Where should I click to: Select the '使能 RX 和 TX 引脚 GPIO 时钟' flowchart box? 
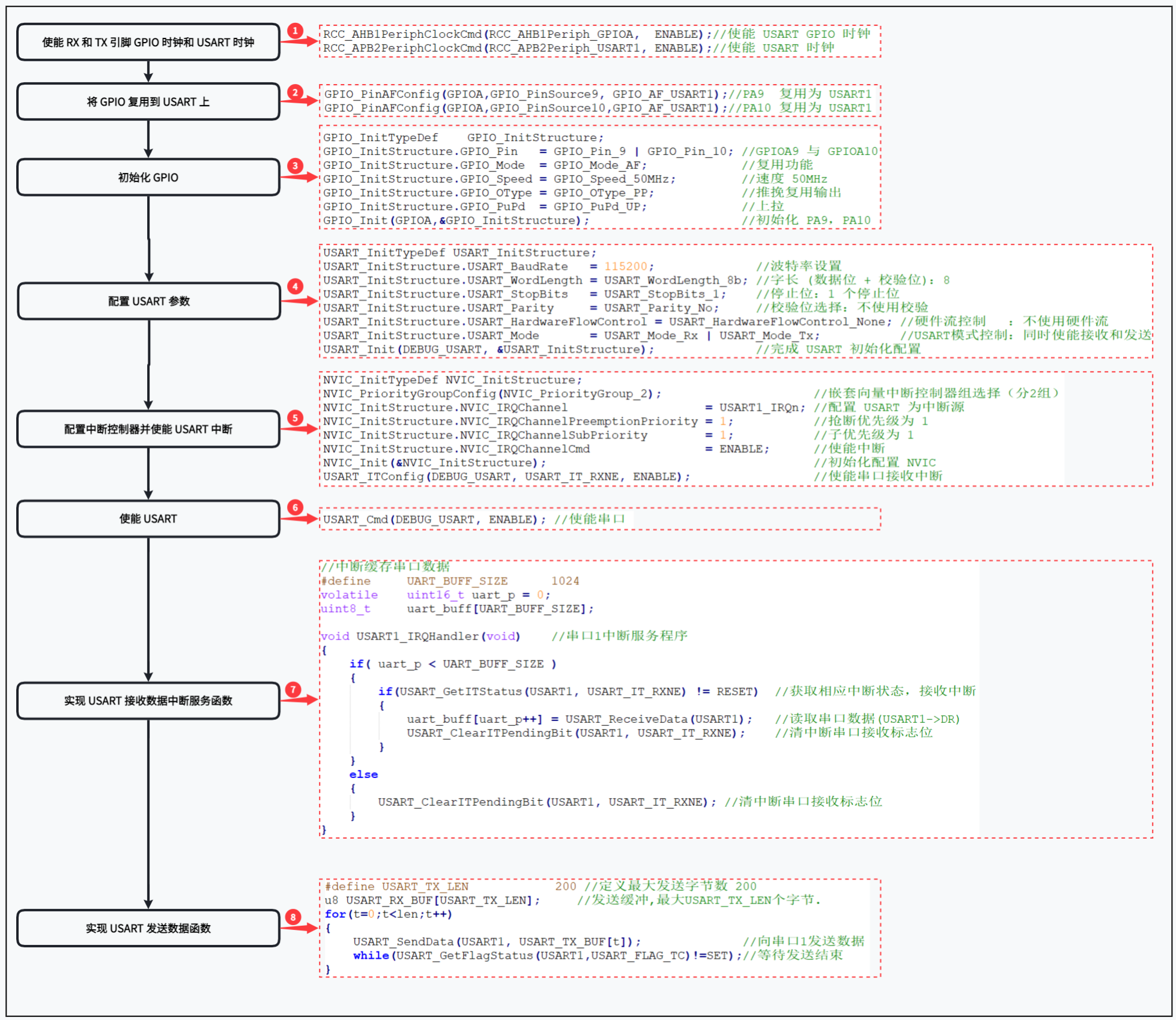(x=148, y=42)
